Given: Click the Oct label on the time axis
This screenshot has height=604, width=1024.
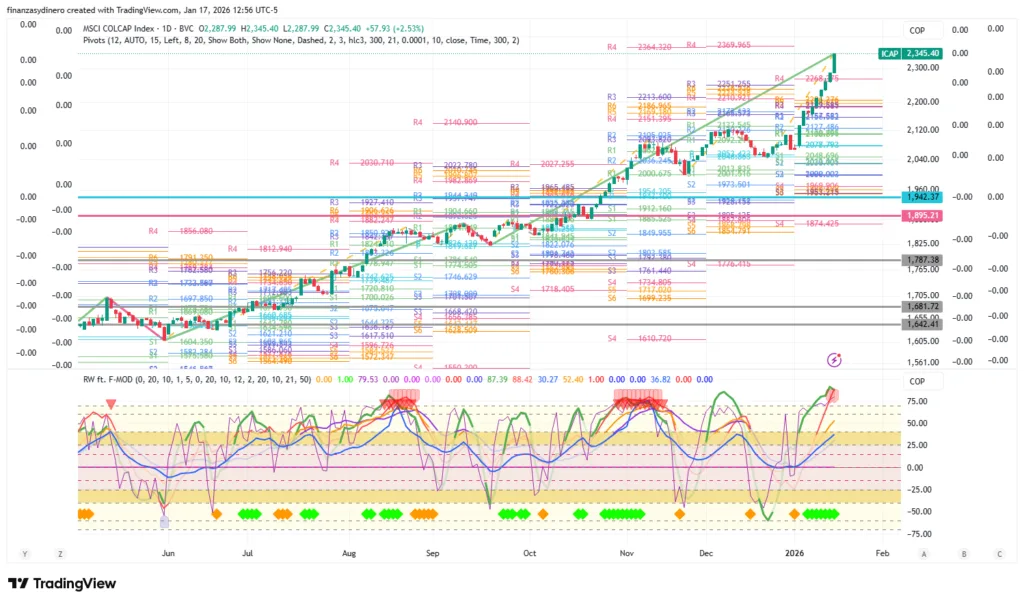Looking at the screenshot, I should (x=529, y=552).
